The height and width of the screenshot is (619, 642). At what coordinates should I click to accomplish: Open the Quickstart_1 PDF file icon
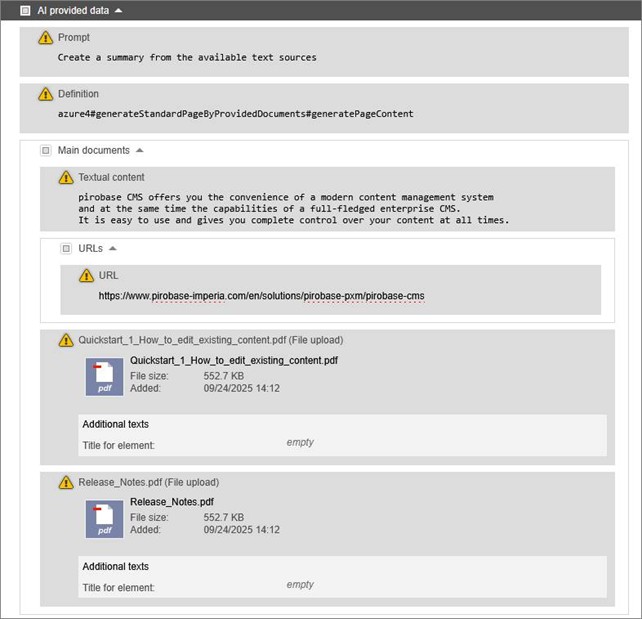104,378
